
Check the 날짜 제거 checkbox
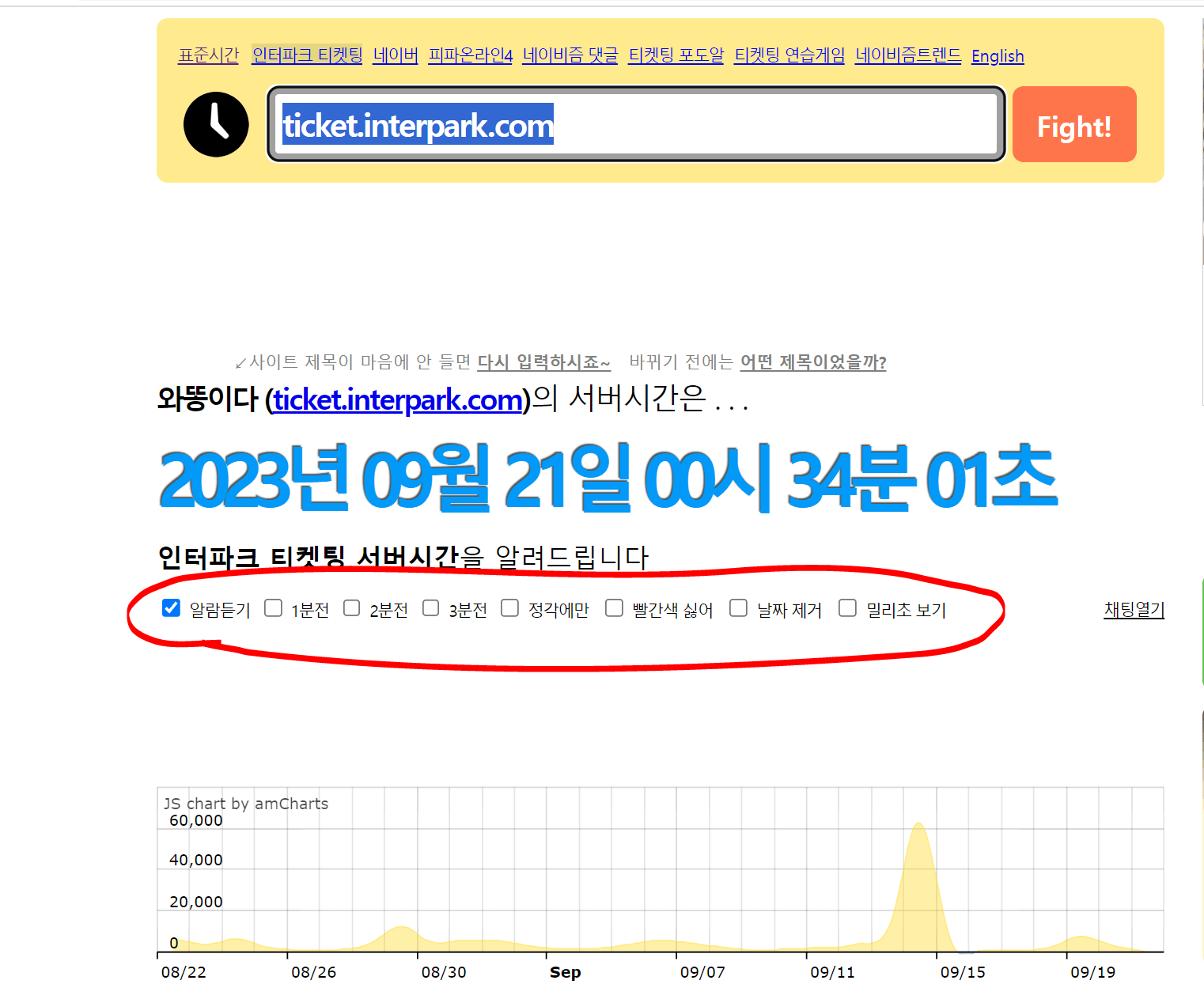[x=738, y=607]
